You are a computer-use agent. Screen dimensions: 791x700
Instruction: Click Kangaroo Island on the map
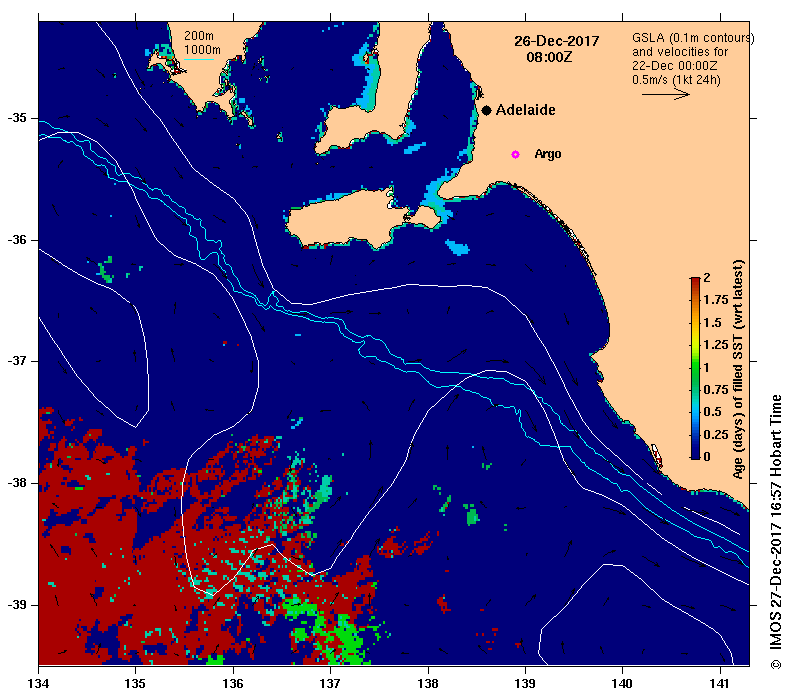point(348,219)
